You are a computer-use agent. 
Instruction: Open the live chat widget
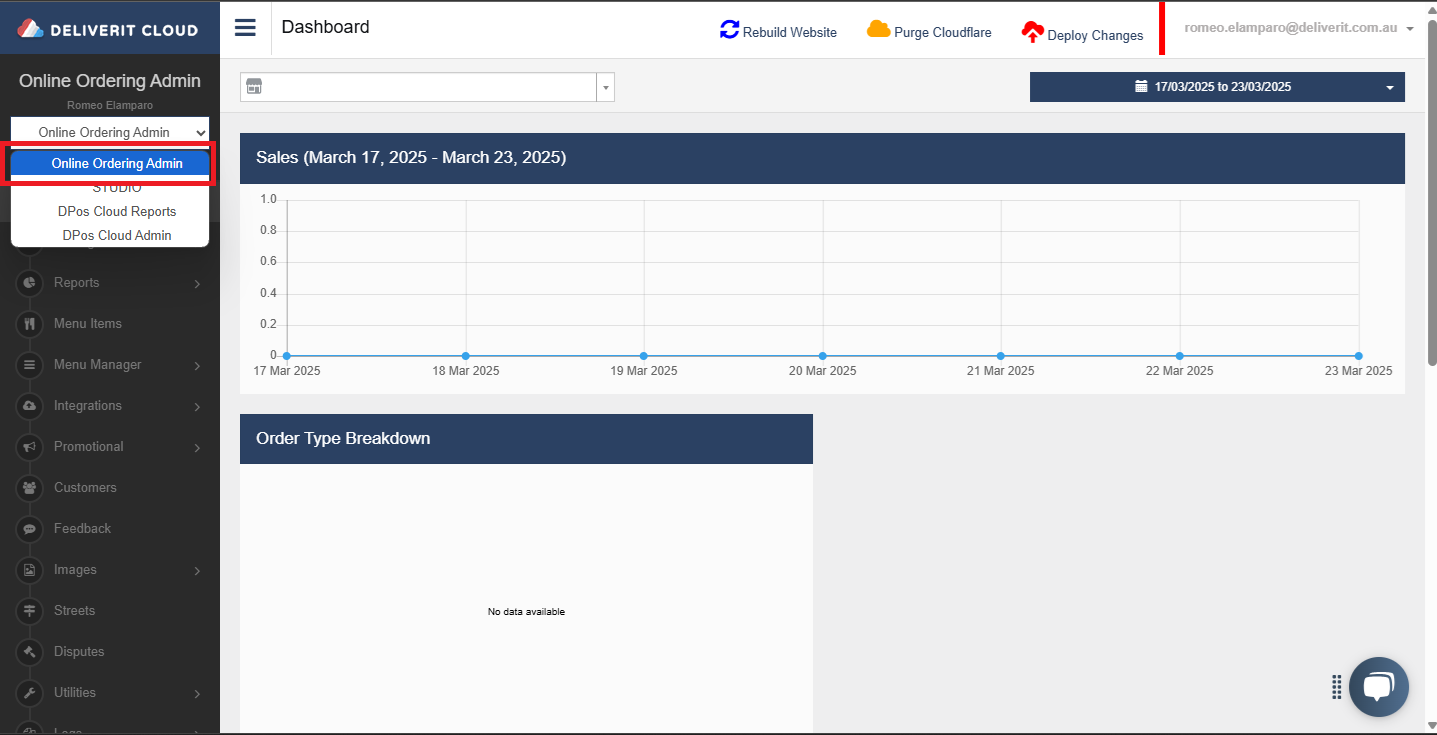point(1378,687)
